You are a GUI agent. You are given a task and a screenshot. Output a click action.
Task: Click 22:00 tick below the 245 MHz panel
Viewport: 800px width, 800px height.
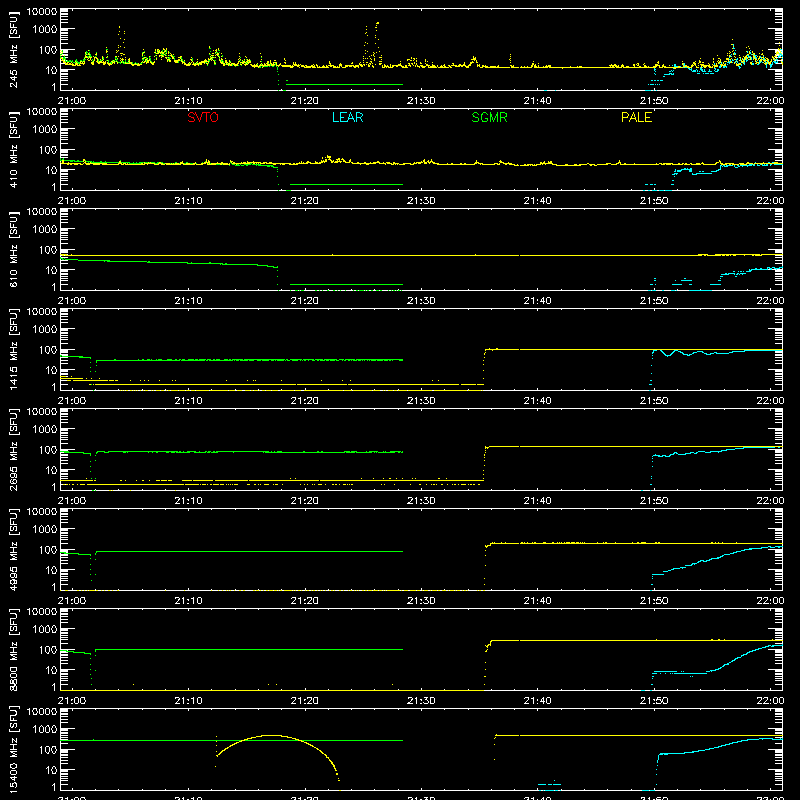(770, 101)
